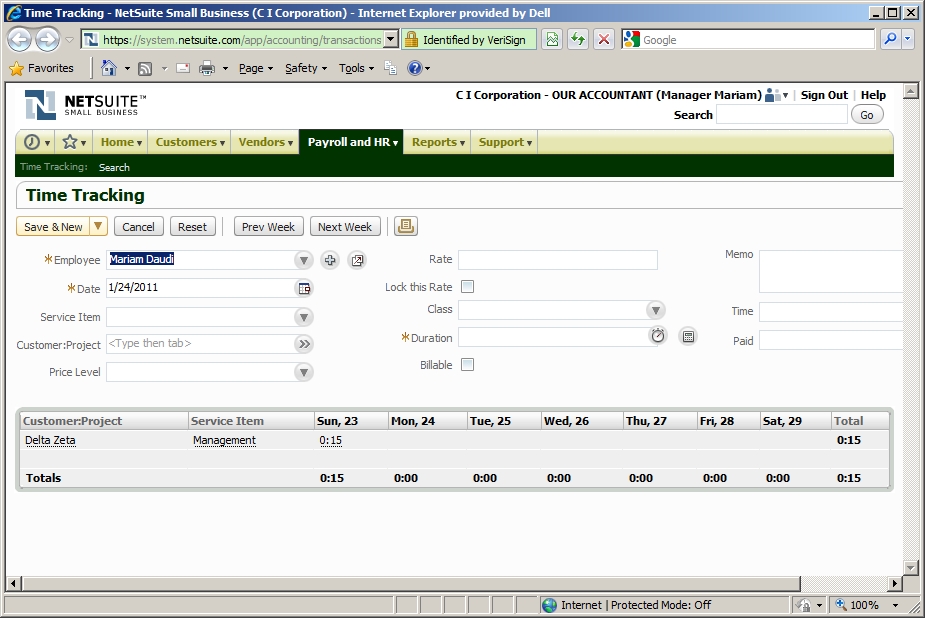Click the Reset button

click(x=192, y=226)
